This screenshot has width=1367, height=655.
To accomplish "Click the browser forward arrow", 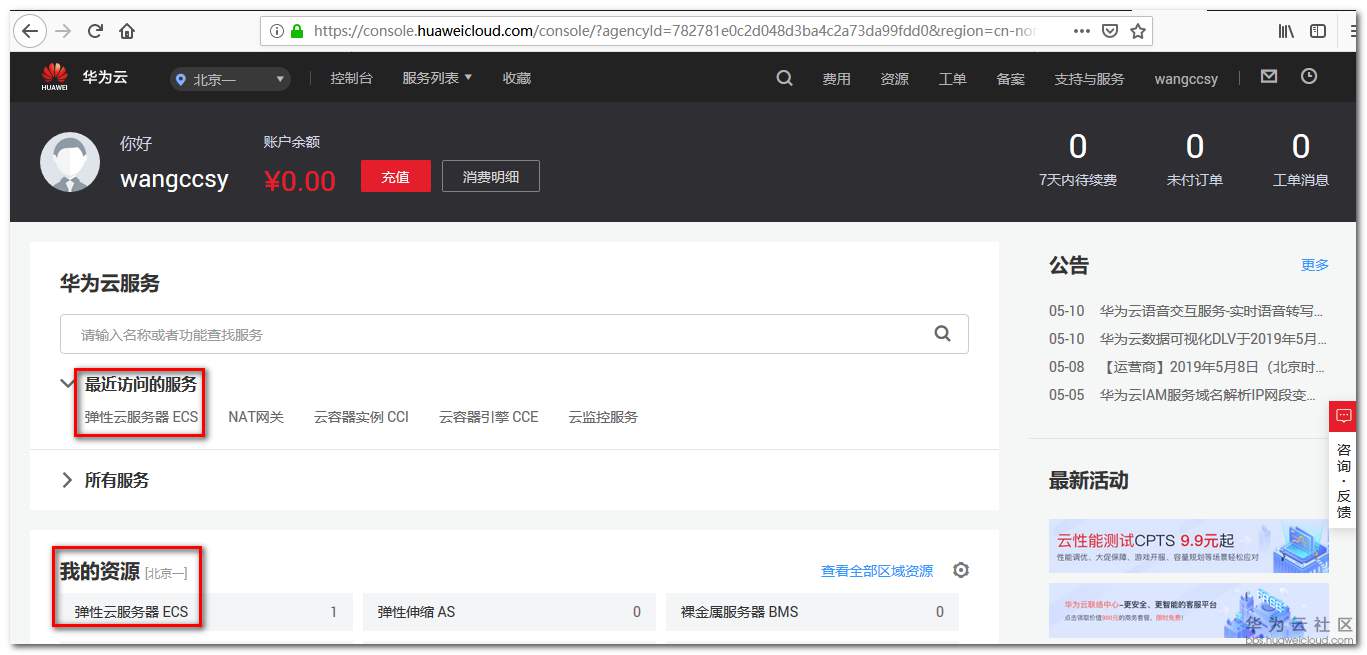I will [63, 31].
